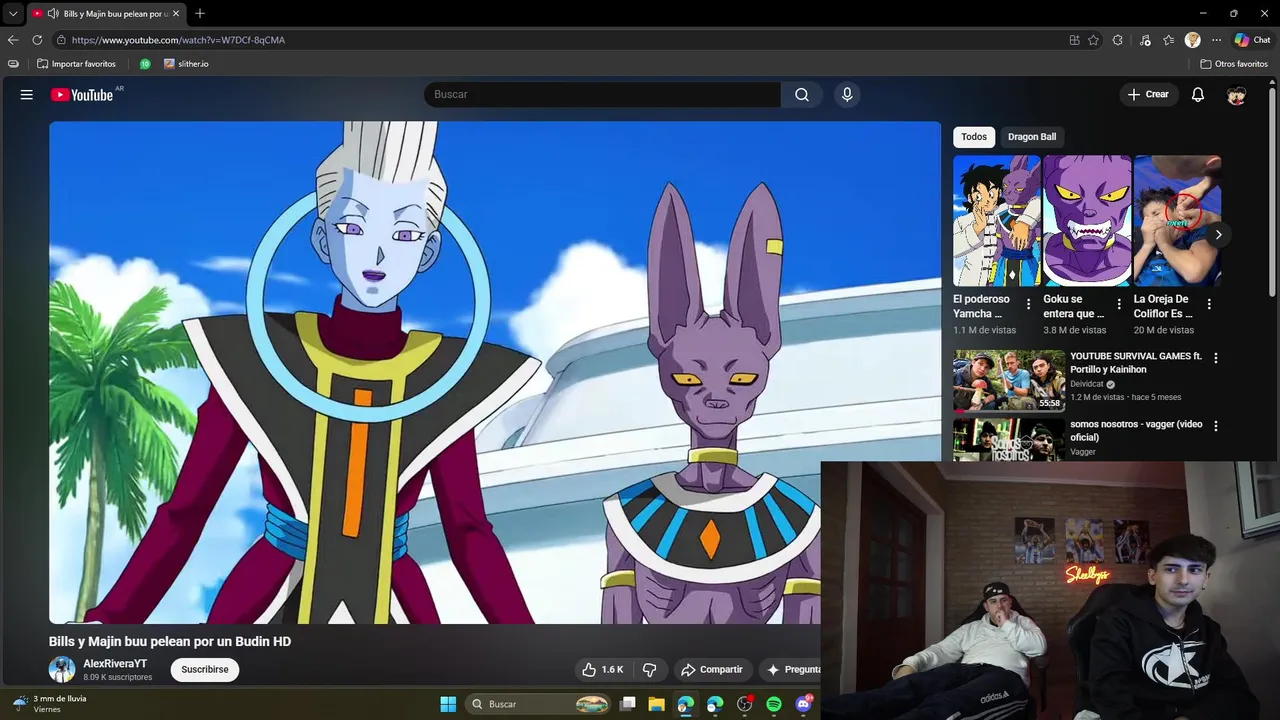Show next Shorts with the right chevron
Viewport: 1280px width, 720px height.
coord(1218,235)
